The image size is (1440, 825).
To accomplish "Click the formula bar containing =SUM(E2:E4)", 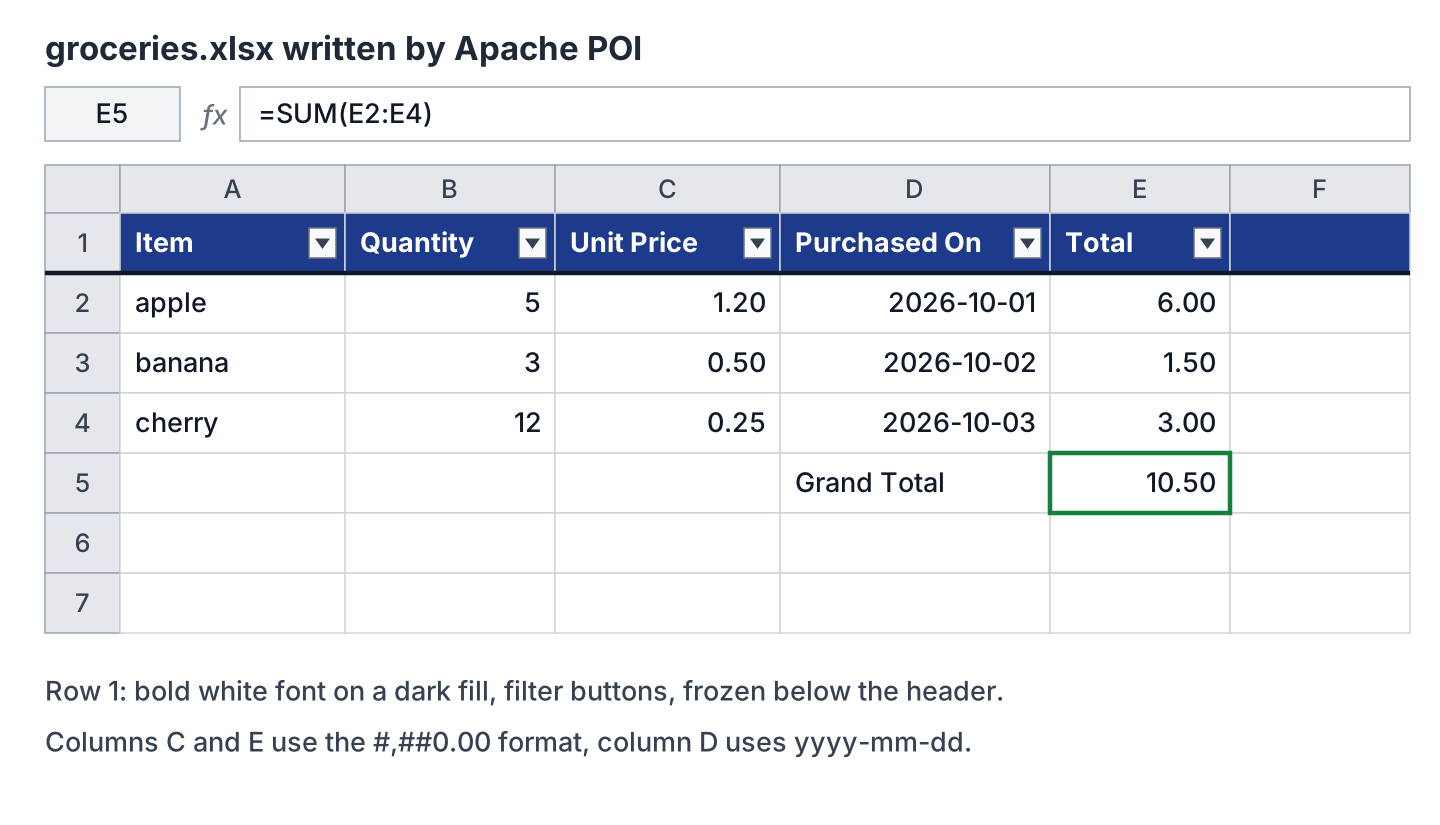I will click(x=825, y=114).
